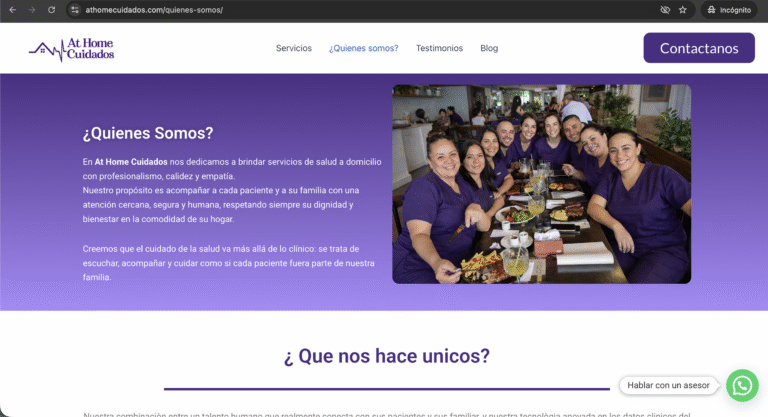This screenshot has width=768, height=417.
Task: Open the Blog nav link
Action: pos(489,48)
